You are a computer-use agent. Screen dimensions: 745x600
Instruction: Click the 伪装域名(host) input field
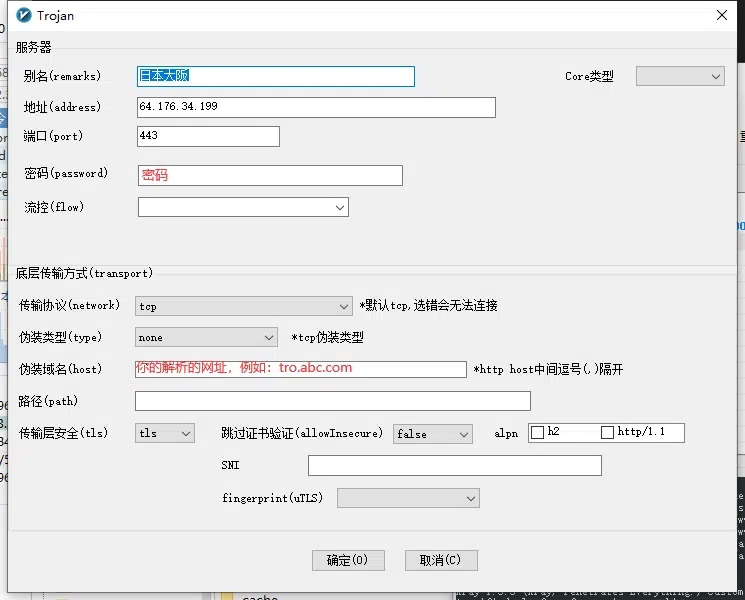click(300, 369)
